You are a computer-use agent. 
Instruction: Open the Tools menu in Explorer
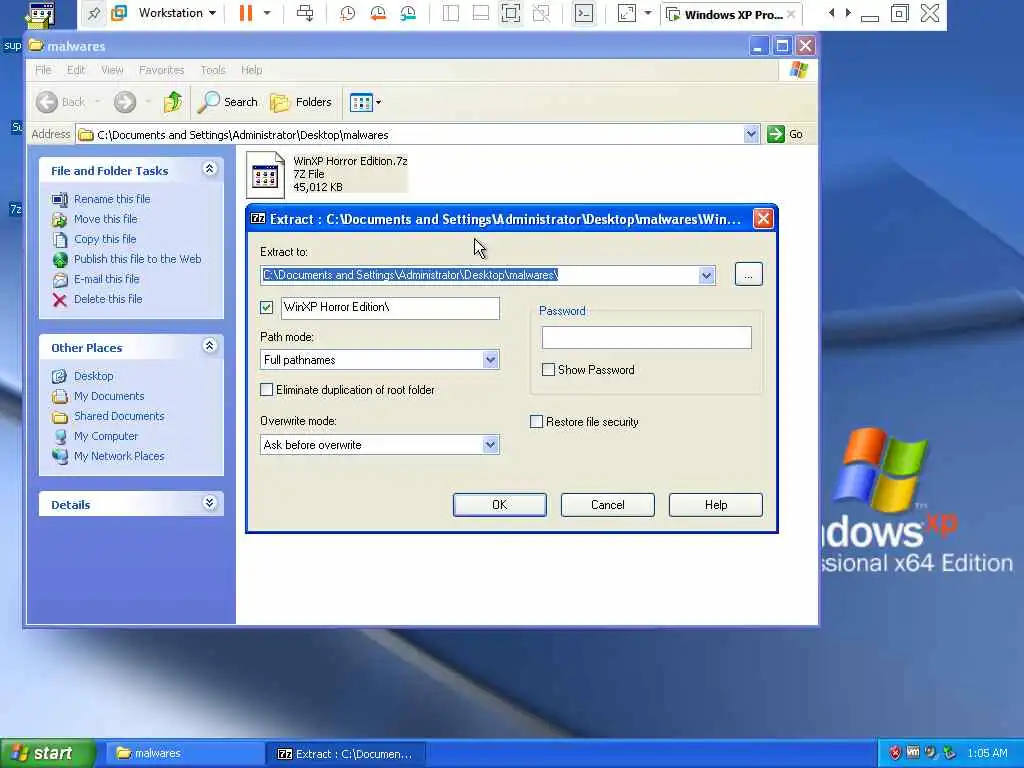point(213,70)
